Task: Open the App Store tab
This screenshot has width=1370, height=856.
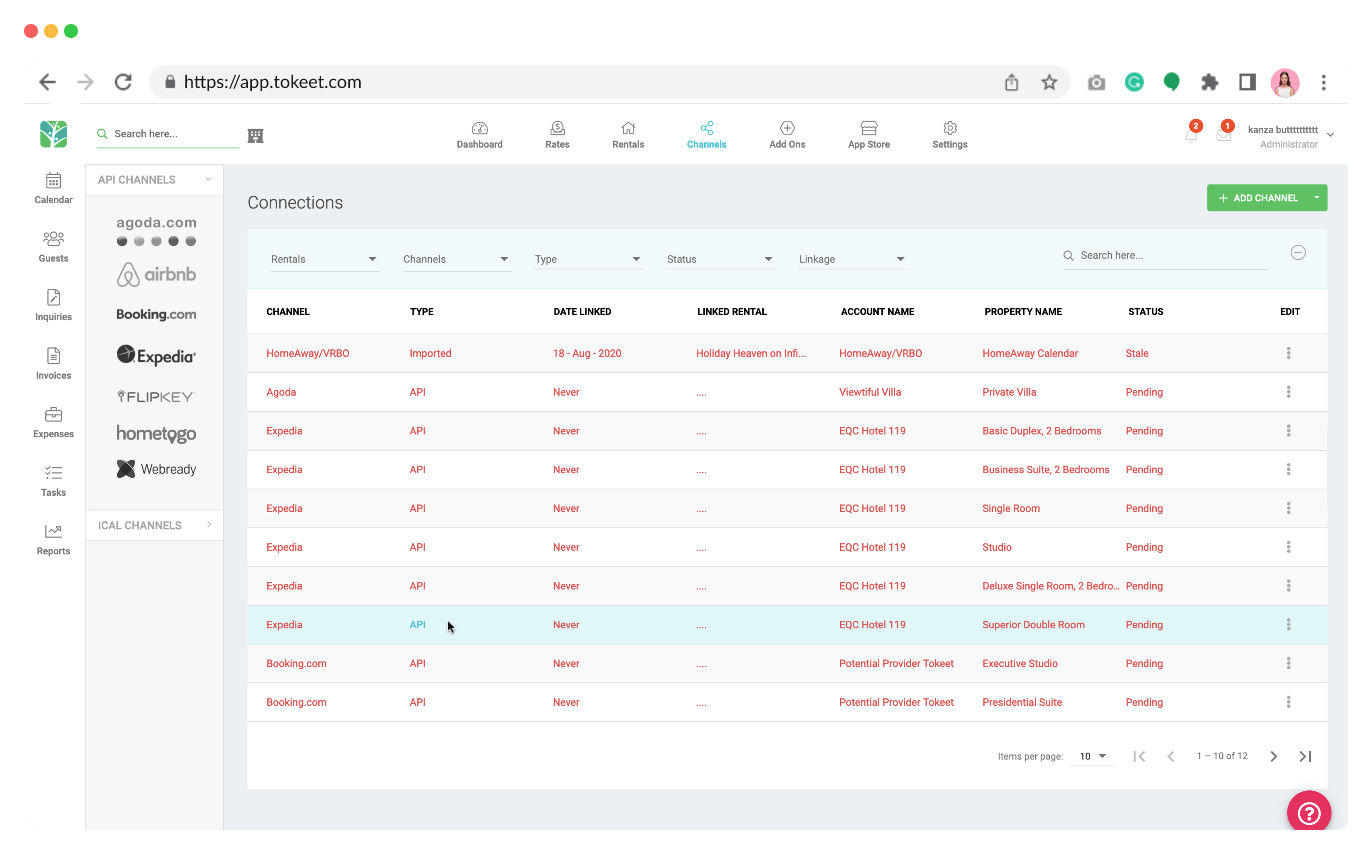Action: point(869,135)
